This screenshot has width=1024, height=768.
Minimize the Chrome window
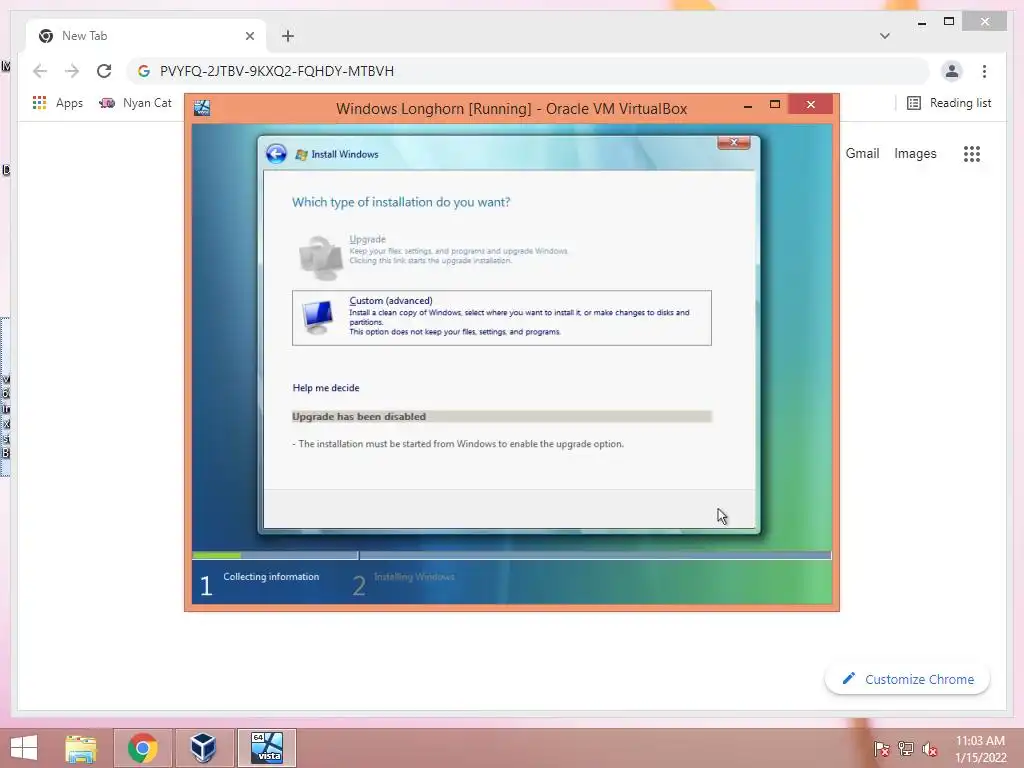922,23
